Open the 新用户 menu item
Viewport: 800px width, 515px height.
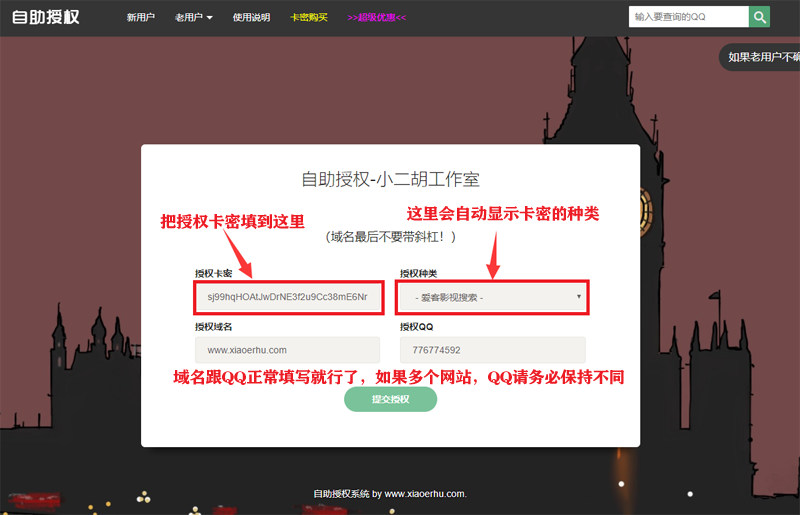click(141, 17)
